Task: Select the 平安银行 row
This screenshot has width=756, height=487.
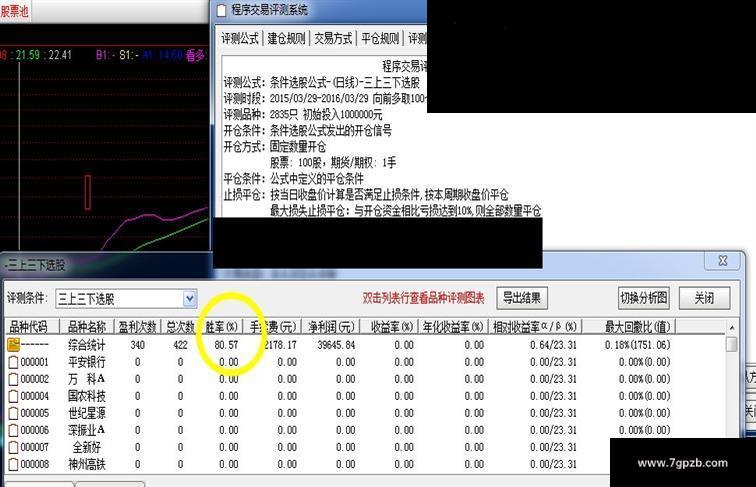Action: 364,362
